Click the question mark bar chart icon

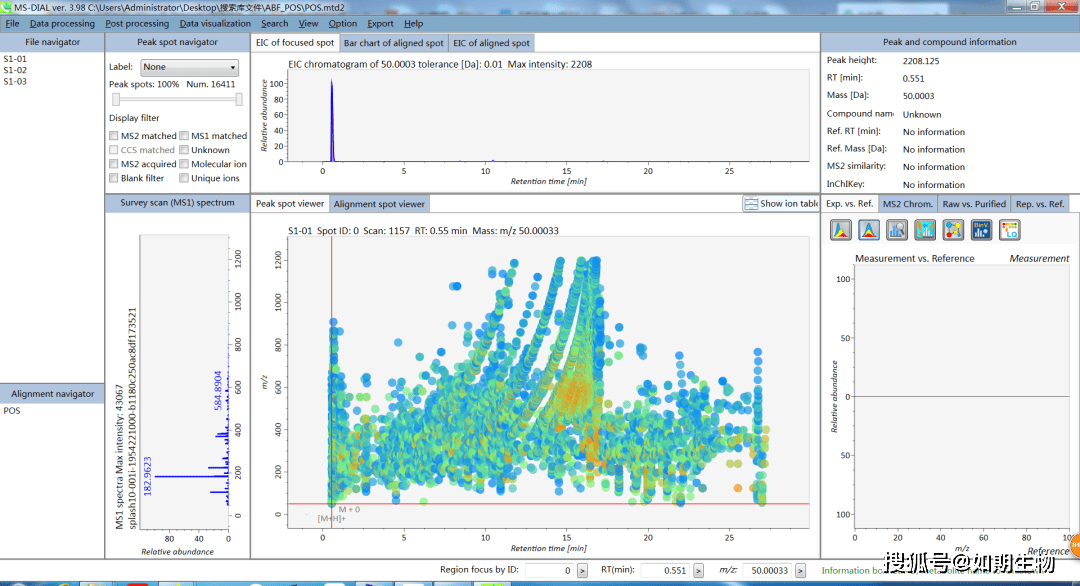click(925, 230)
